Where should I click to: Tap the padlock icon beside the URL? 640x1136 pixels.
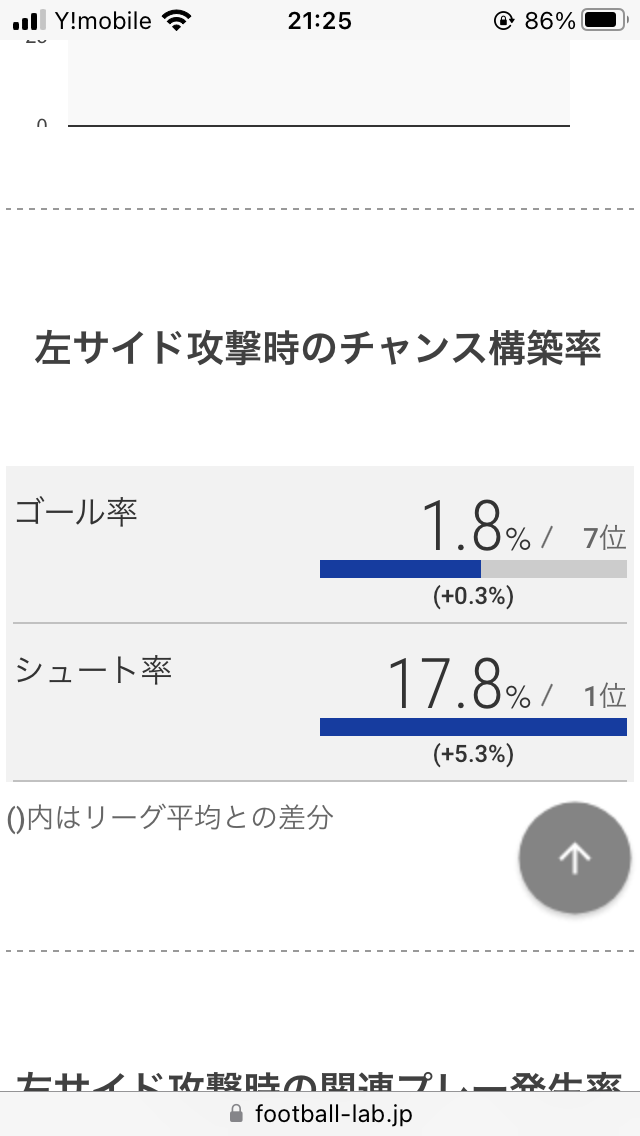click(237, 1113)
